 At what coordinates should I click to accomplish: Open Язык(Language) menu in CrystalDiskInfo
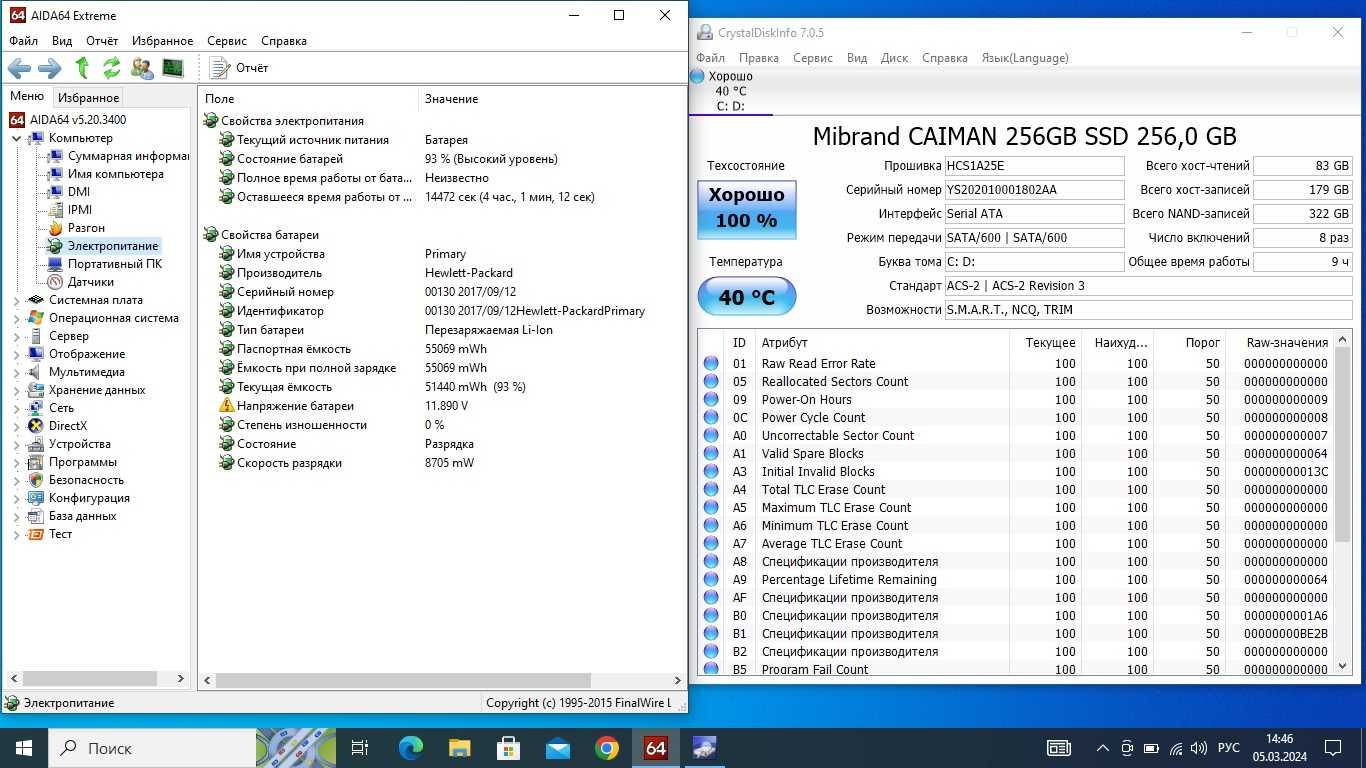tap(1025, 58)
